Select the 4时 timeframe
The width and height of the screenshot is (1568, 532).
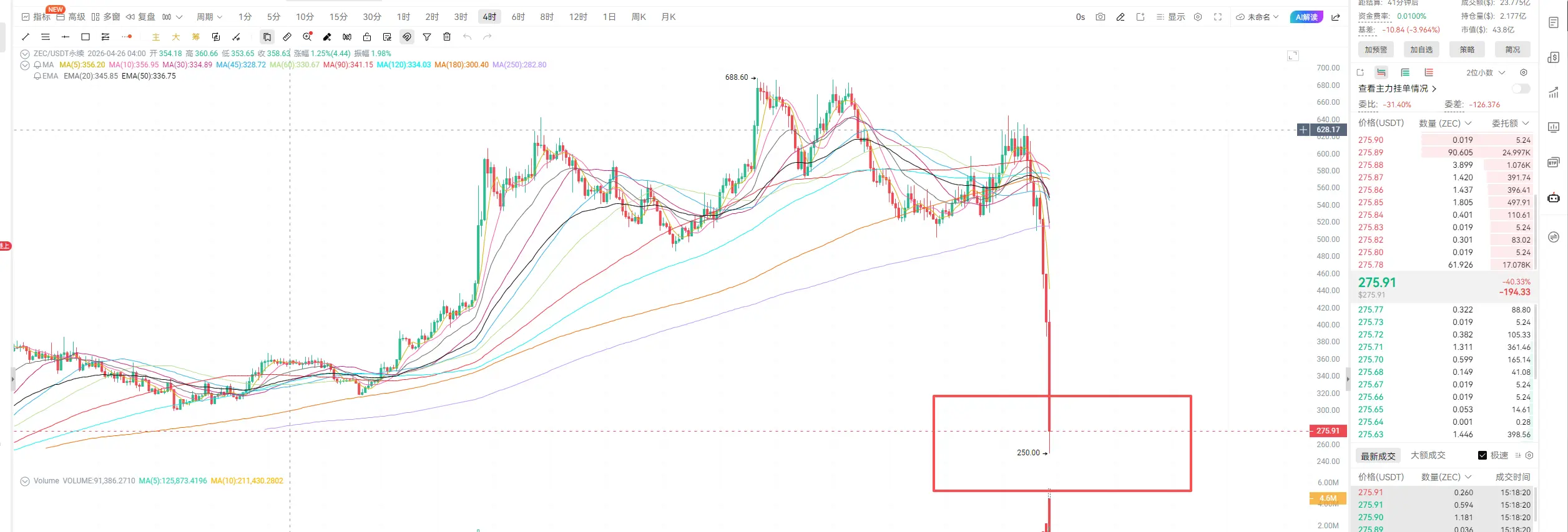[x=489, y=17]
